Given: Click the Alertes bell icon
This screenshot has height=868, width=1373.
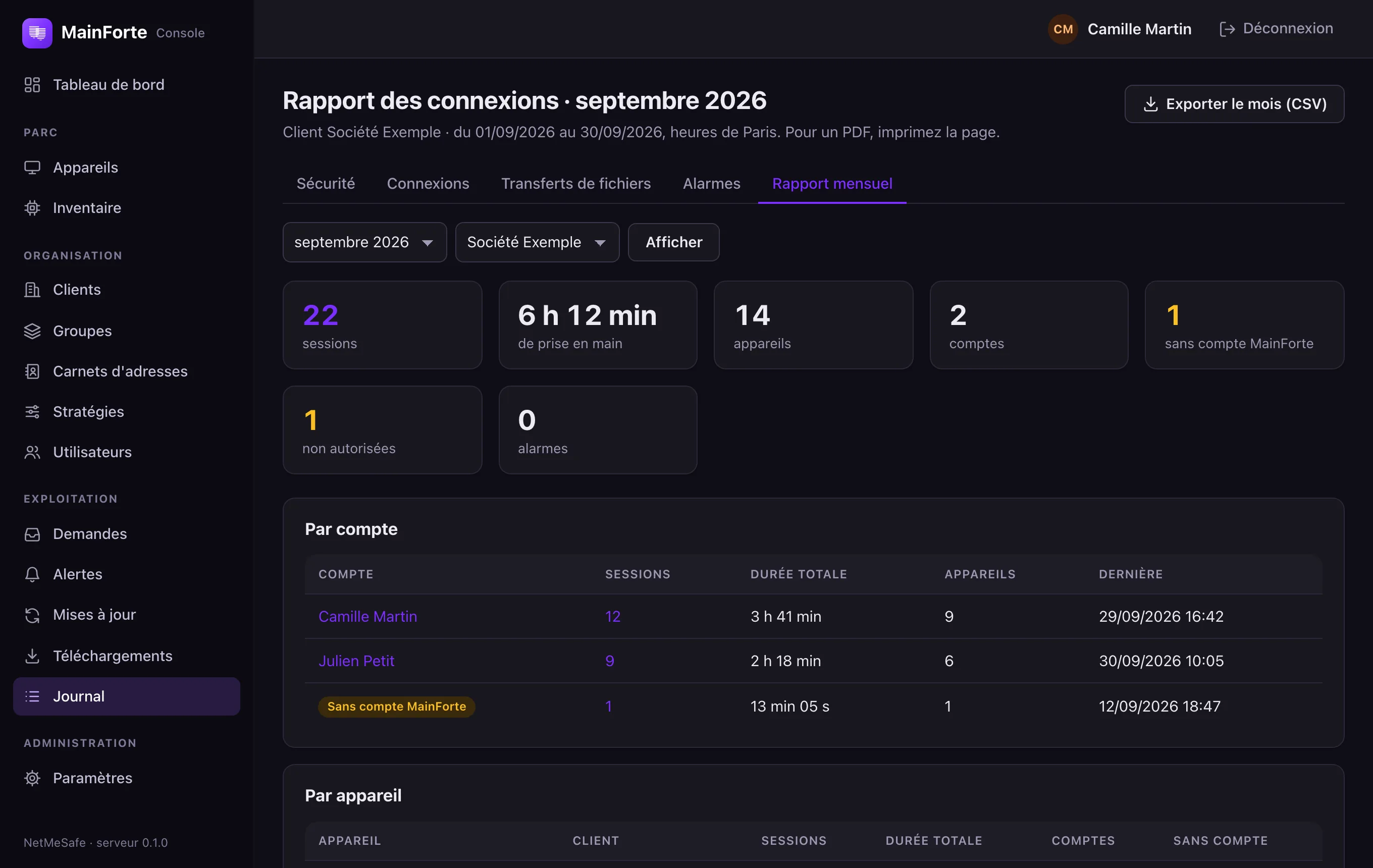Looking at the screenshot, I should [x=32, y=574].
